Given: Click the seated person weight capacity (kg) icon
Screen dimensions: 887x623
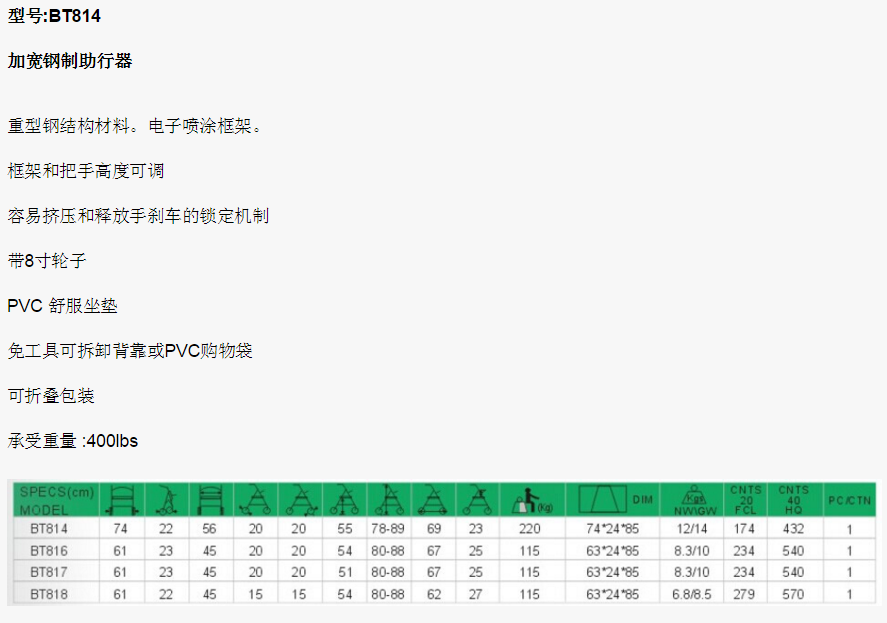Looking at the screenshot, I should (x=532, y=499).
